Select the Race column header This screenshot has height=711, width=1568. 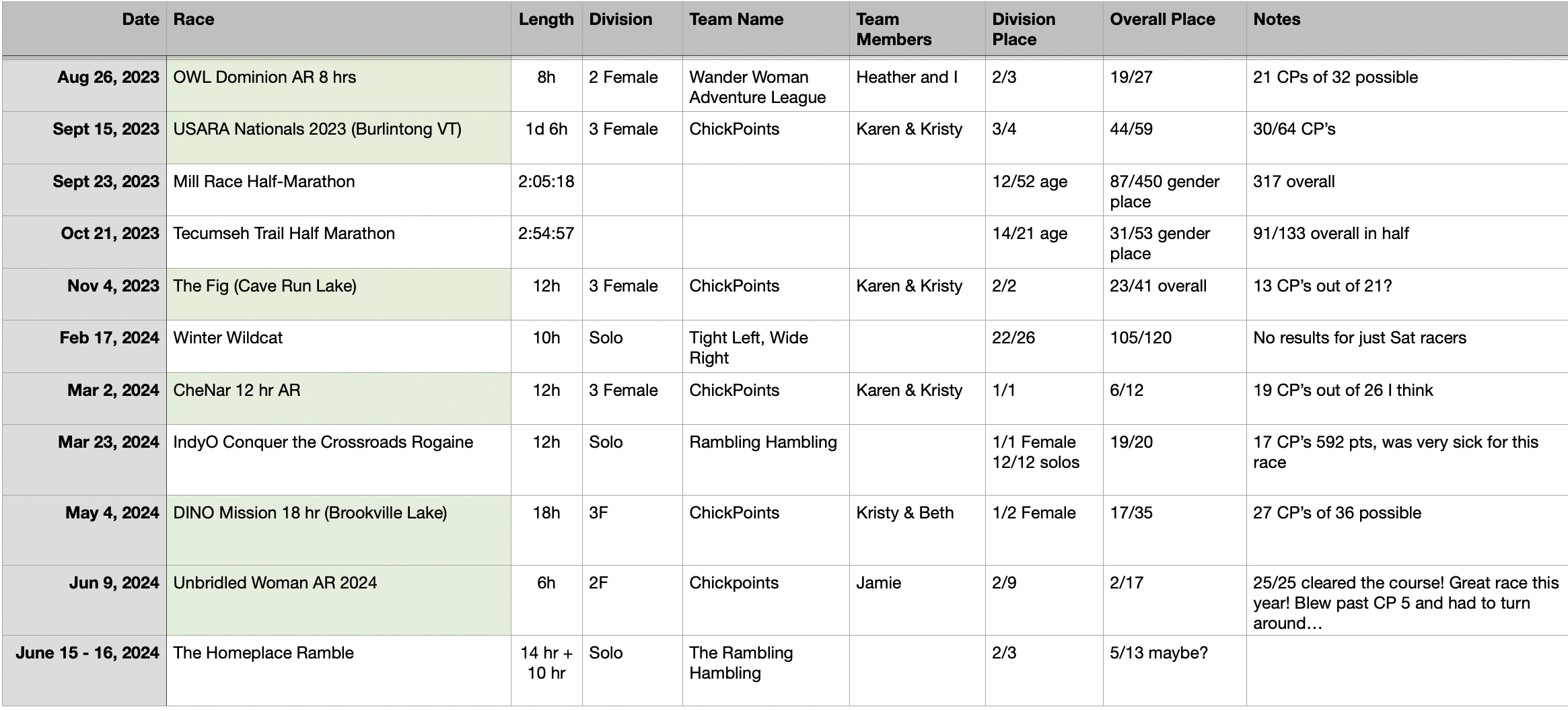(x=194, y=20)
